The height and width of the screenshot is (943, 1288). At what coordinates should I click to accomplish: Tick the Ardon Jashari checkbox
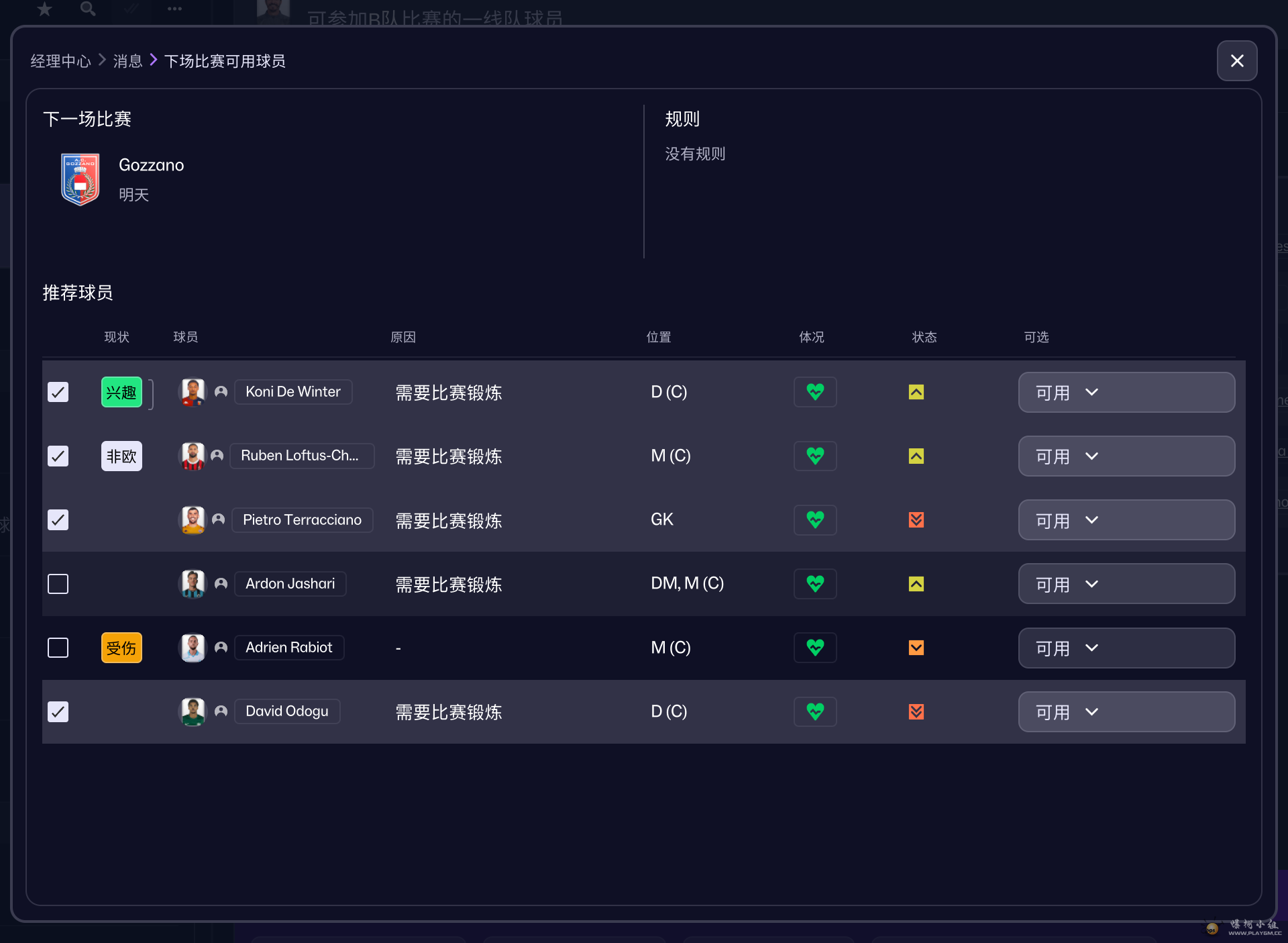[x=58, y=584]
